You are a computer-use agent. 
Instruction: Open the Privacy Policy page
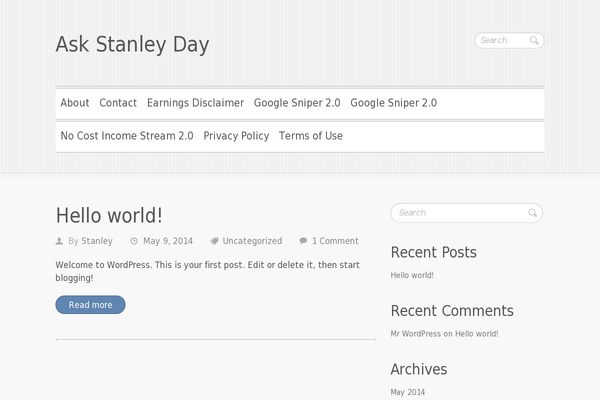tap(236, 136)
